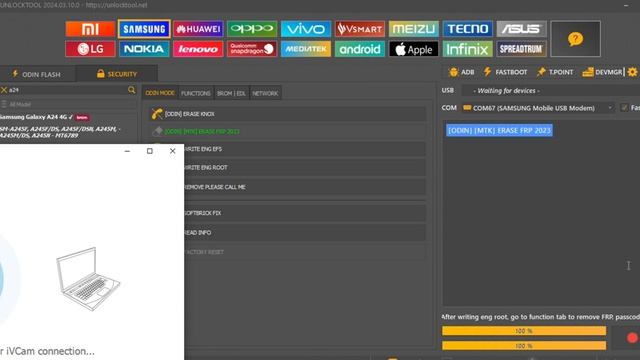Select the Vsmart brand logo

360,29
